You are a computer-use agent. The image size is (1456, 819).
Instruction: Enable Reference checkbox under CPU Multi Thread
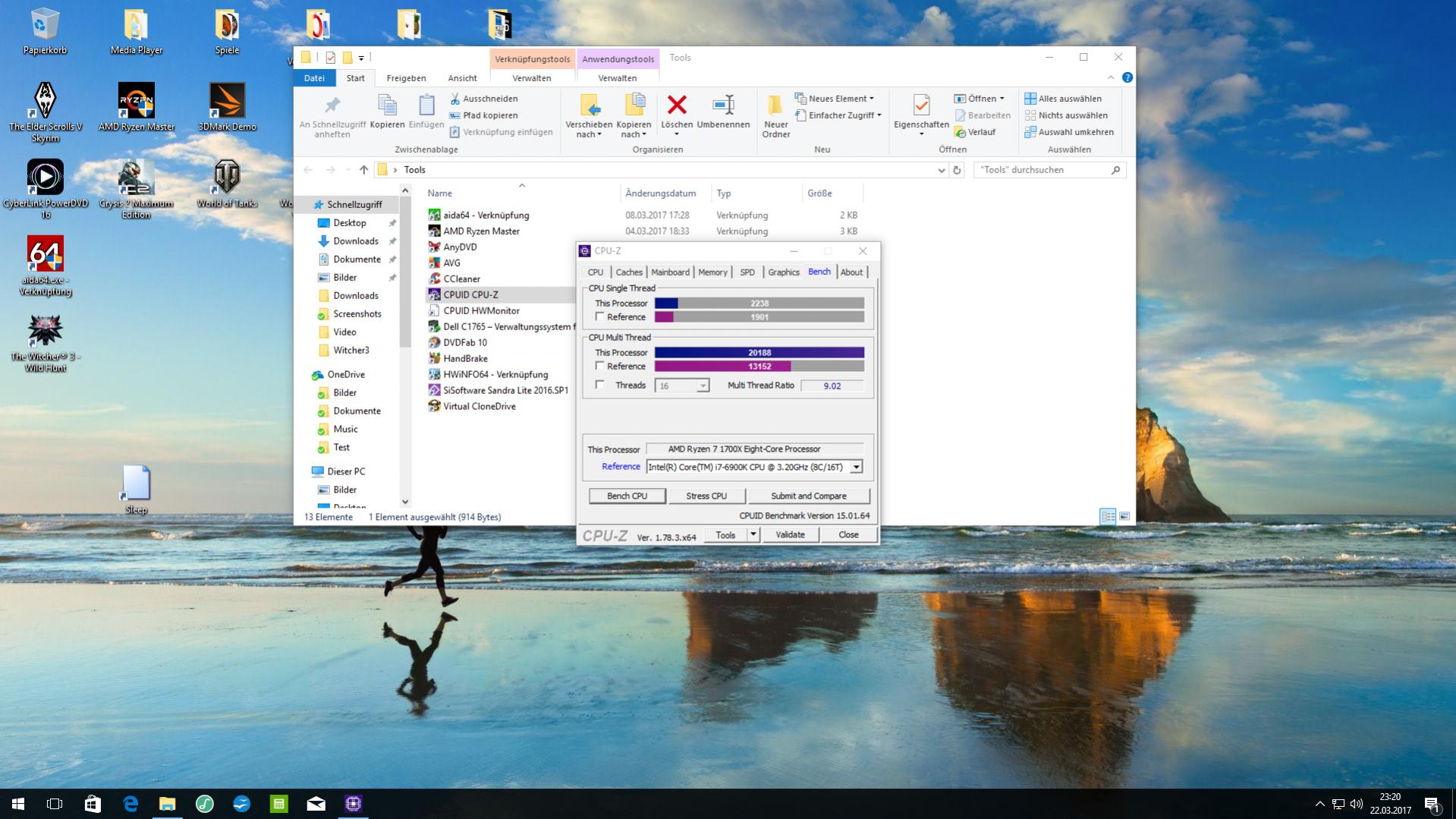pos(600,366)
